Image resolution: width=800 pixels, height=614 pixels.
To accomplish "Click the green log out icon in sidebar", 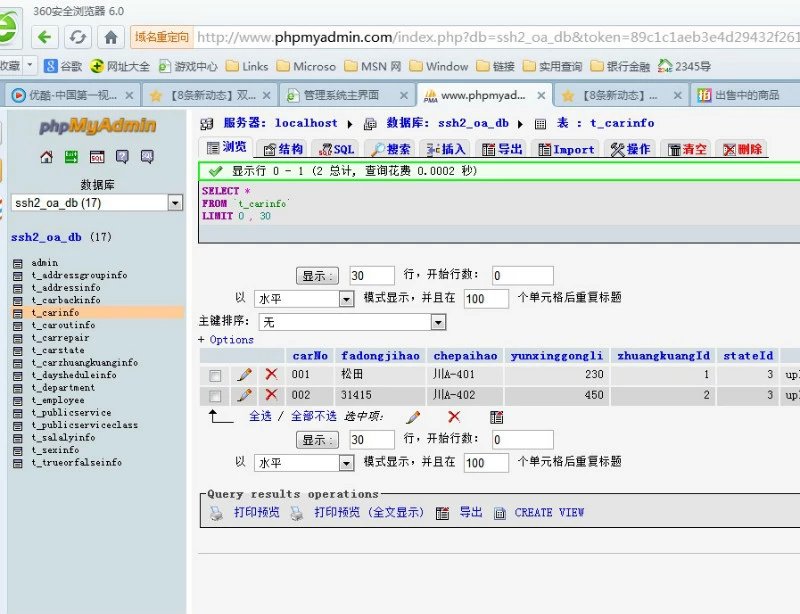I will [x=71, y=157].
